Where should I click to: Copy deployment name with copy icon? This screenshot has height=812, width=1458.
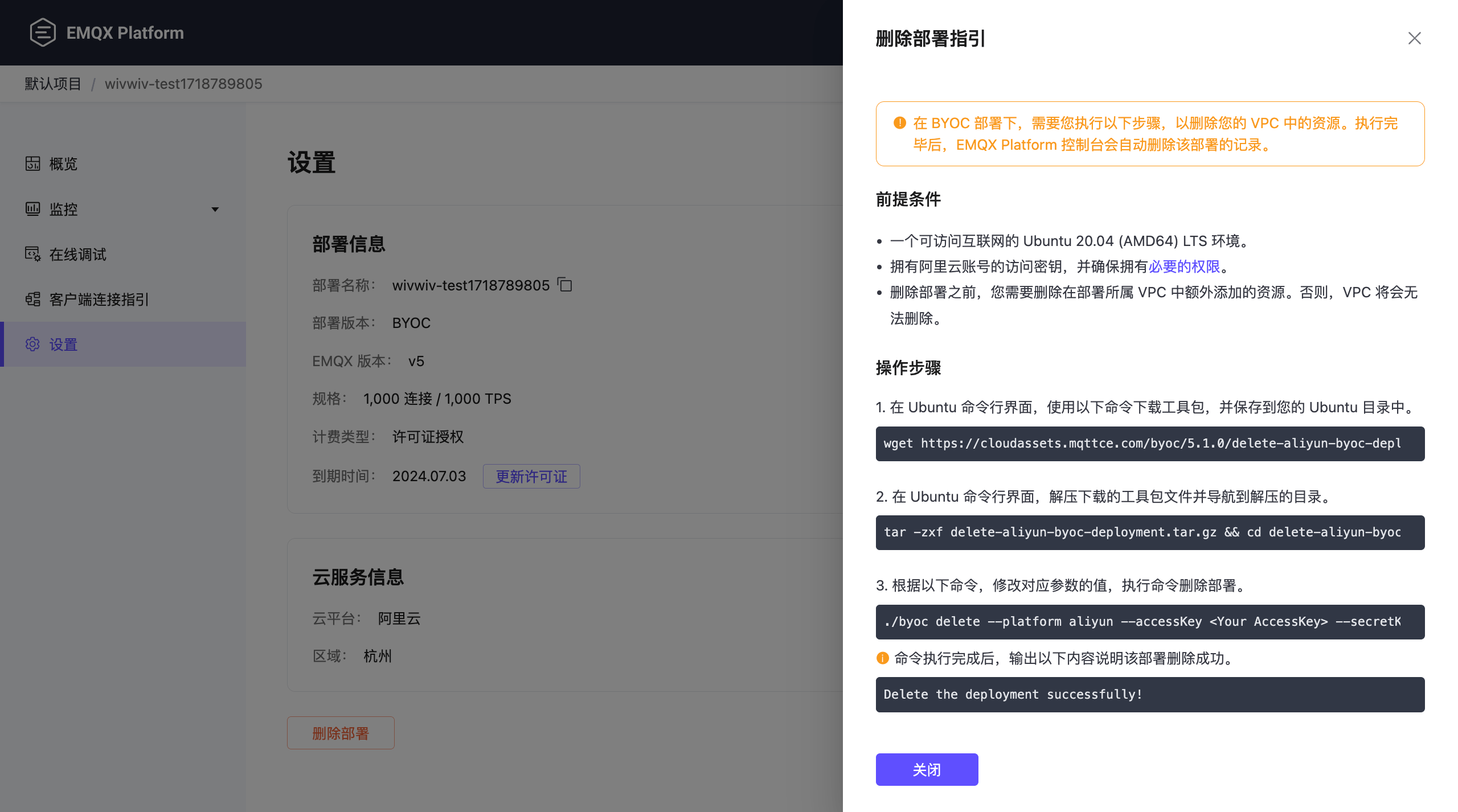click(x=565, y=285)
